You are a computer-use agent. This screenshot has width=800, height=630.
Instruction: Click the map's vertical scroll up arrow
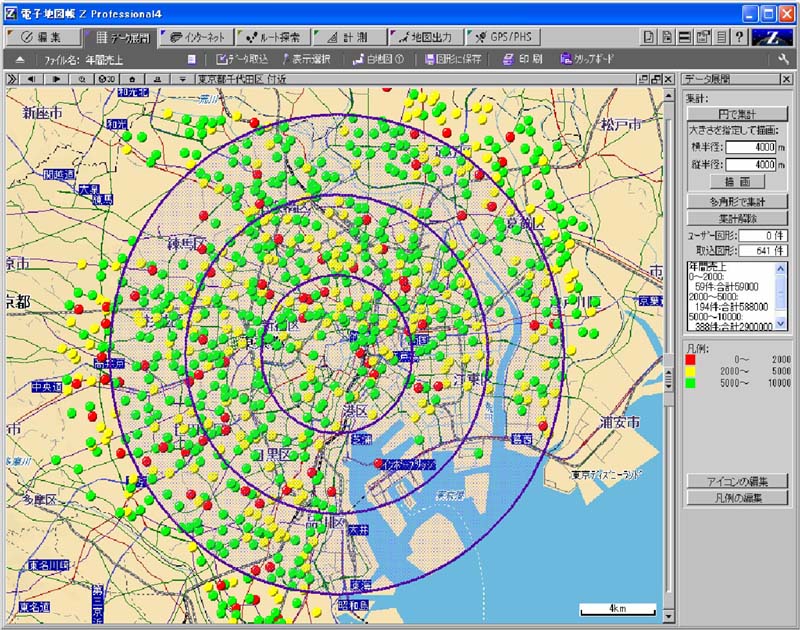[x=668, y=95]
